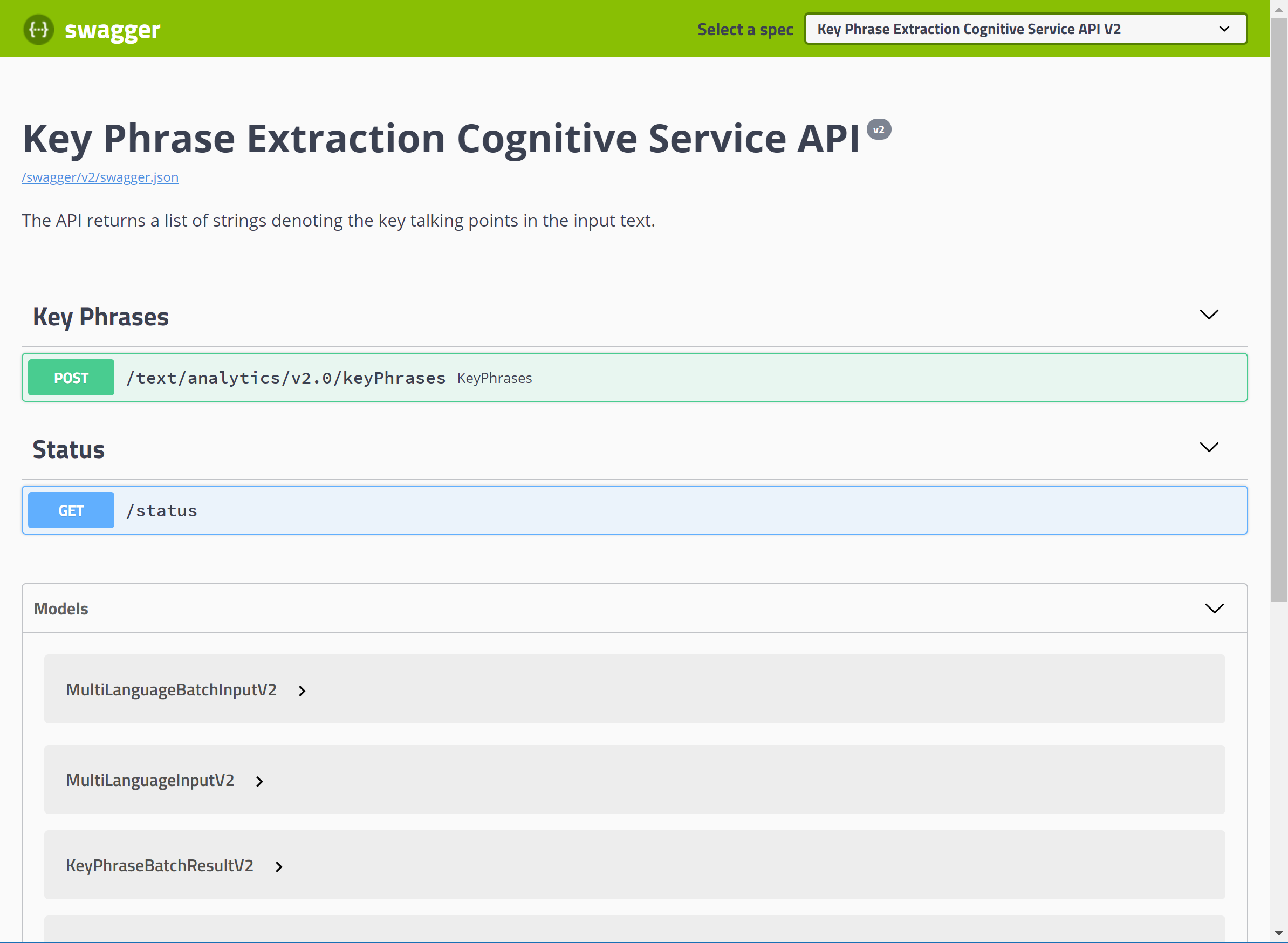Click the v2 version badge
Viewport: 1288px width, 943px height.
[879, 129]
